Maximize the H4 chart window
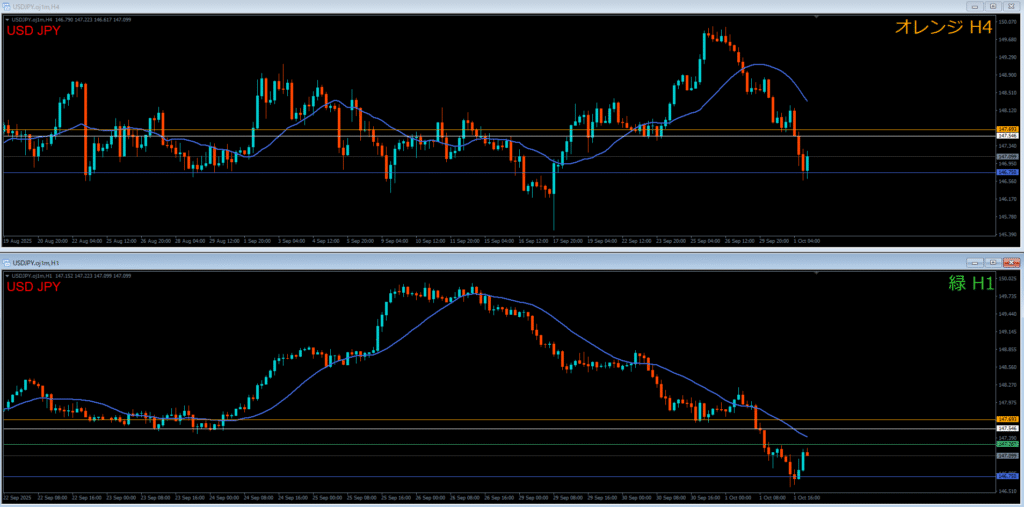Image resolution: width=1024 pixels, height=507 pixels. tap(993, 6)
